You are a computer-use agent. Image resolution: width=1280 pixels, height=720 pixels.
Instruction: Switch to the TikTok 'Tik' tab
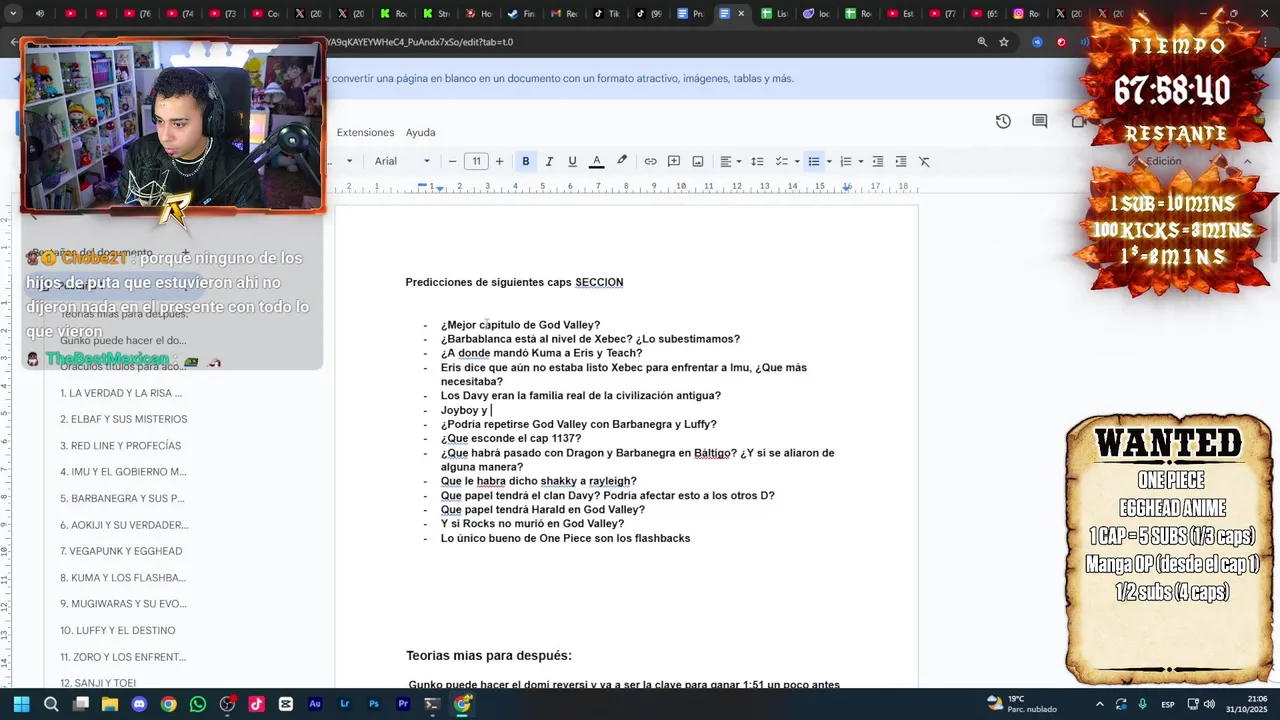[606, 14]
